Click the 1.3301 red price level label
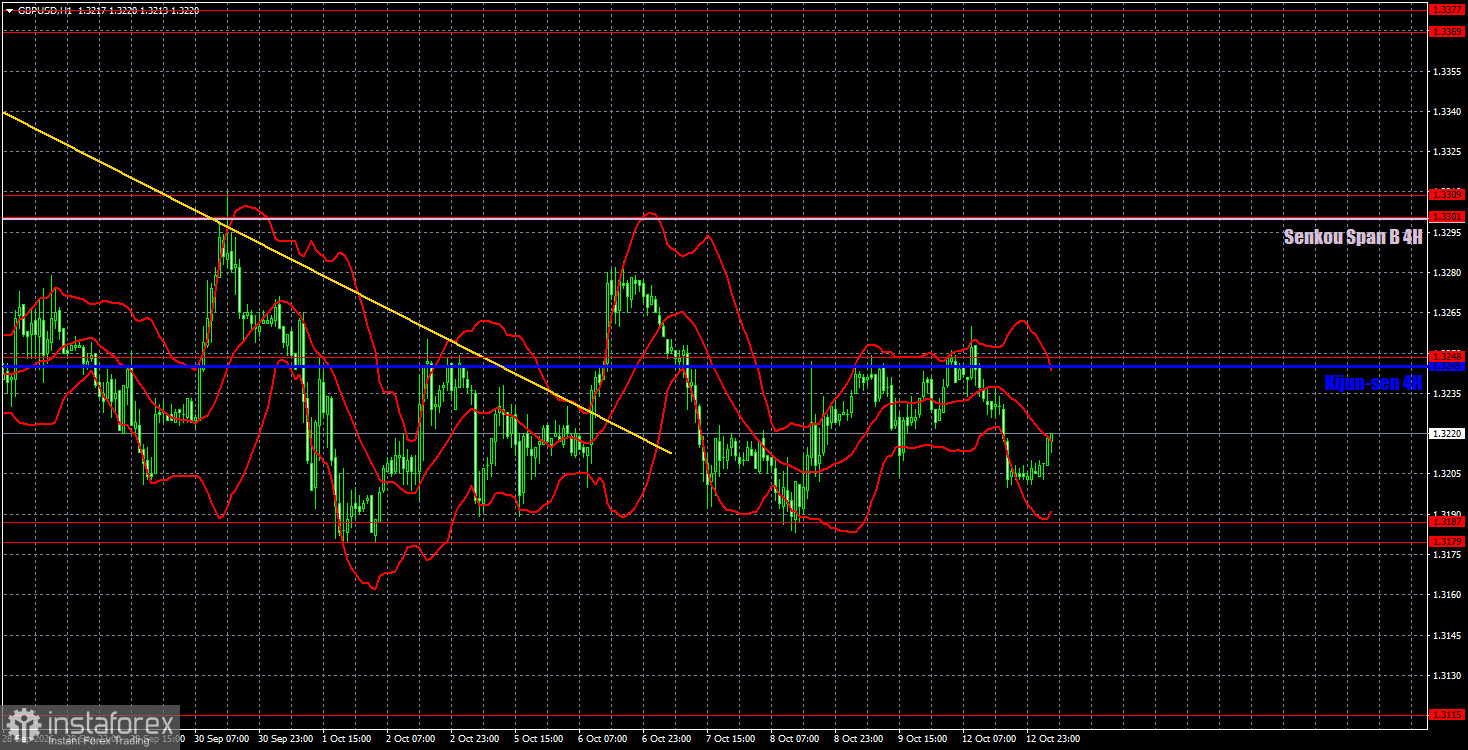1468x750 pixels. point(1447,216)
